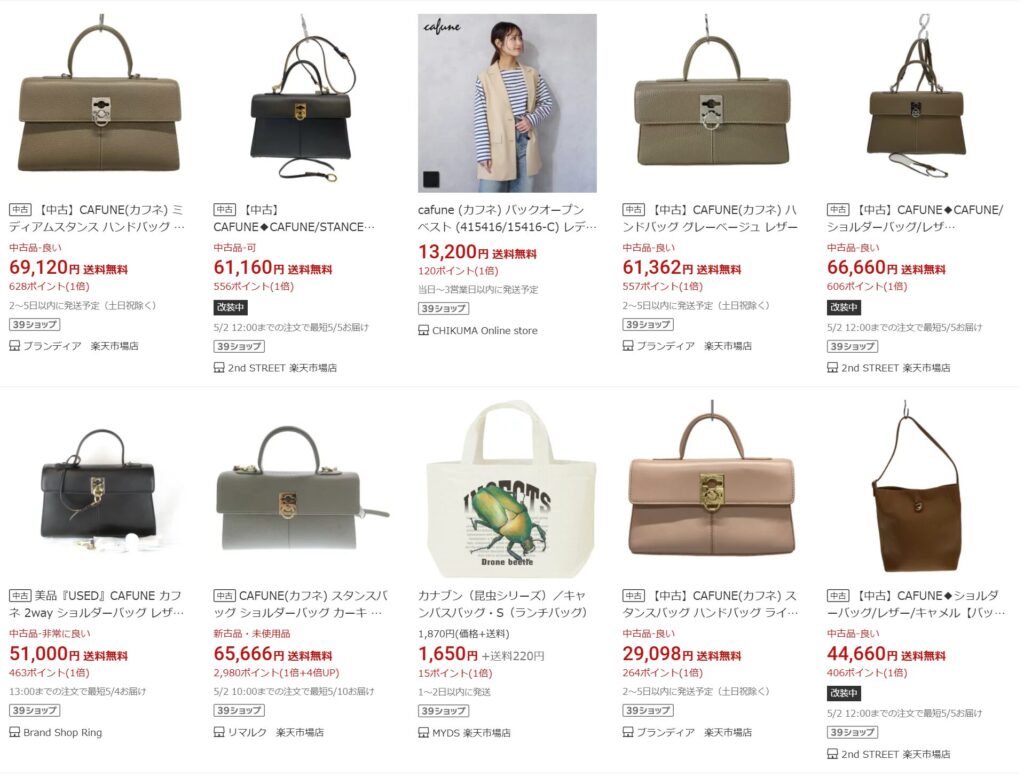Click the shop icon beside CHIKUMA Online store

pos(423,331)
